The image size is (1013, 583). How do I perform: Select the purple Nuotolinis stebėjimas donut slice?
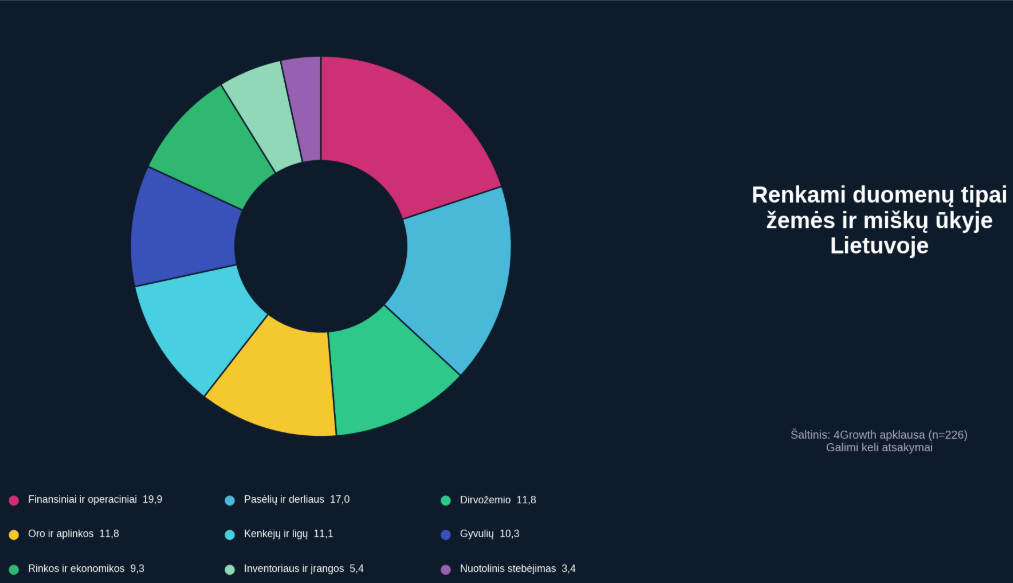[303, 108]
